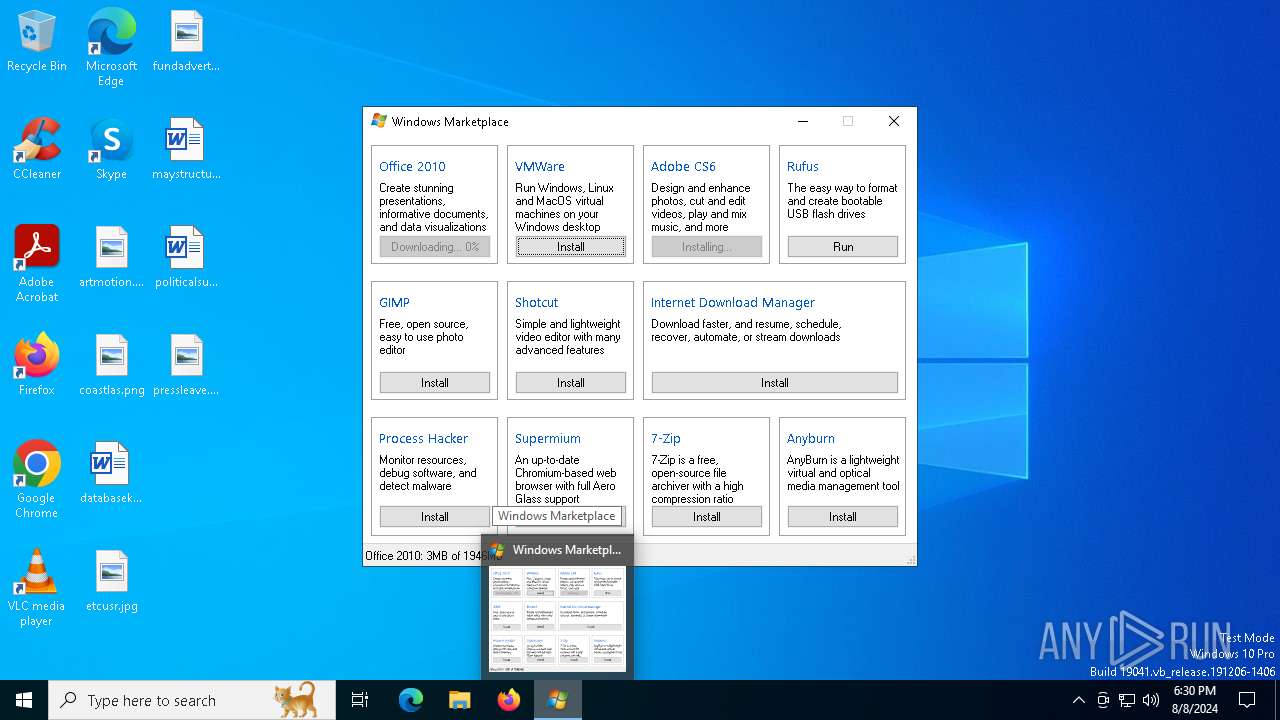Select the artmotion image file icon
The height and width of the screenshot is (720, 1280).
(x=111, y=258)
